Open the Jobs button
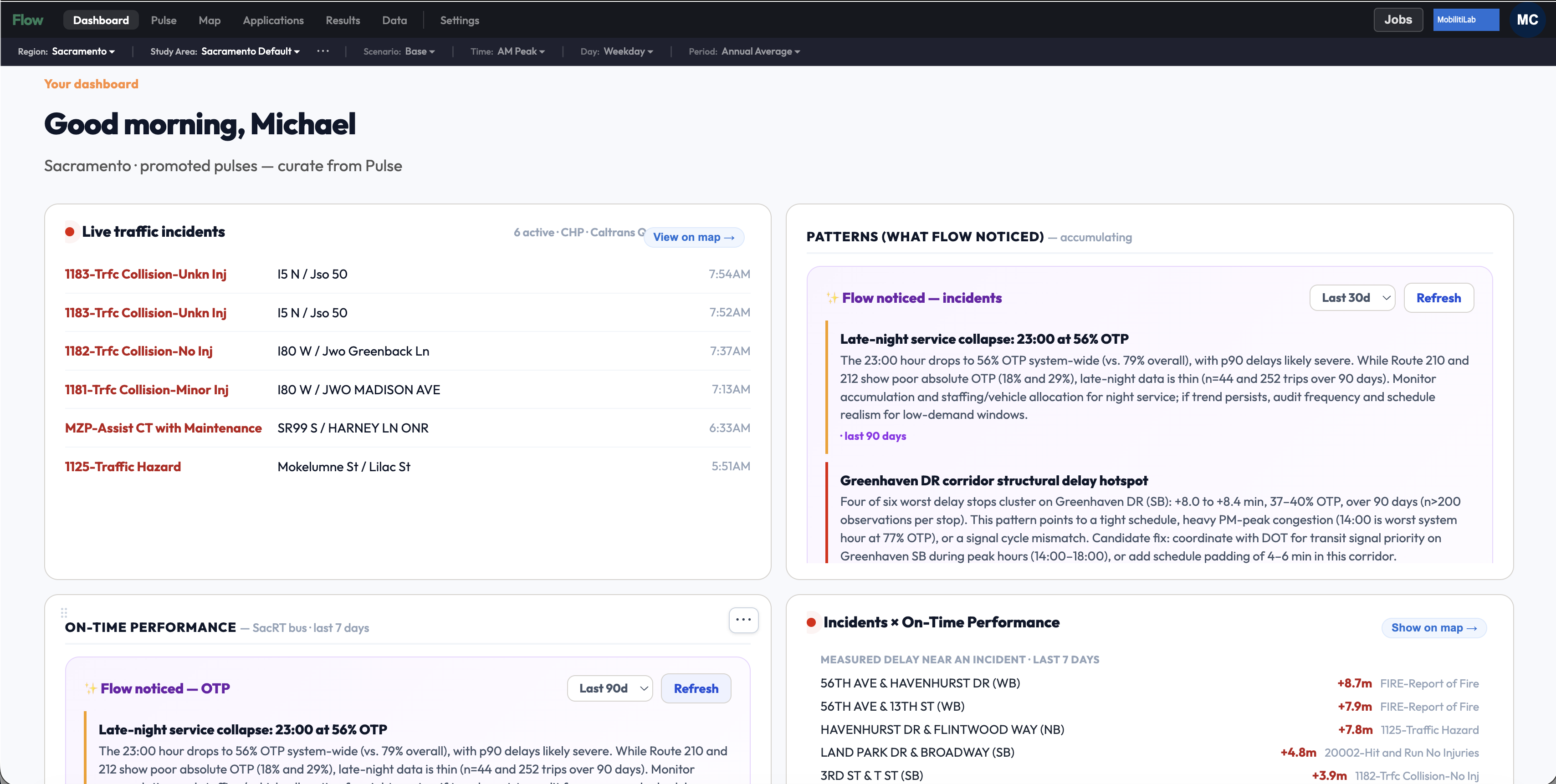1556x784 pixels. [1398, 20]
